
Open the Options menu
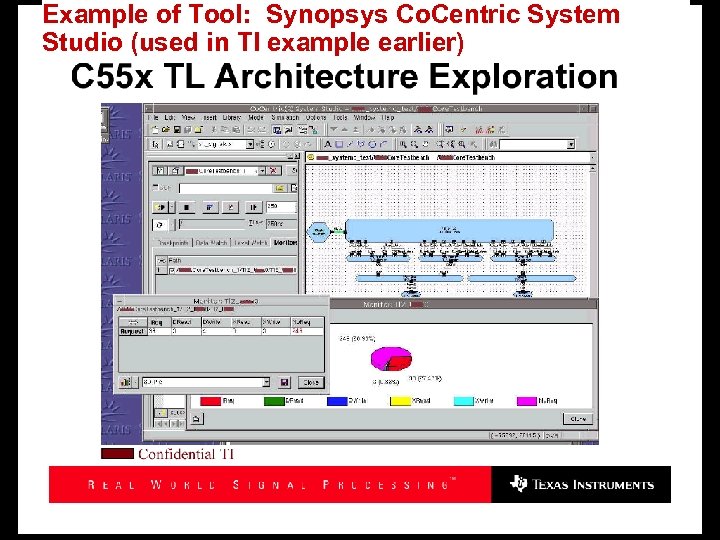point(316,118)
